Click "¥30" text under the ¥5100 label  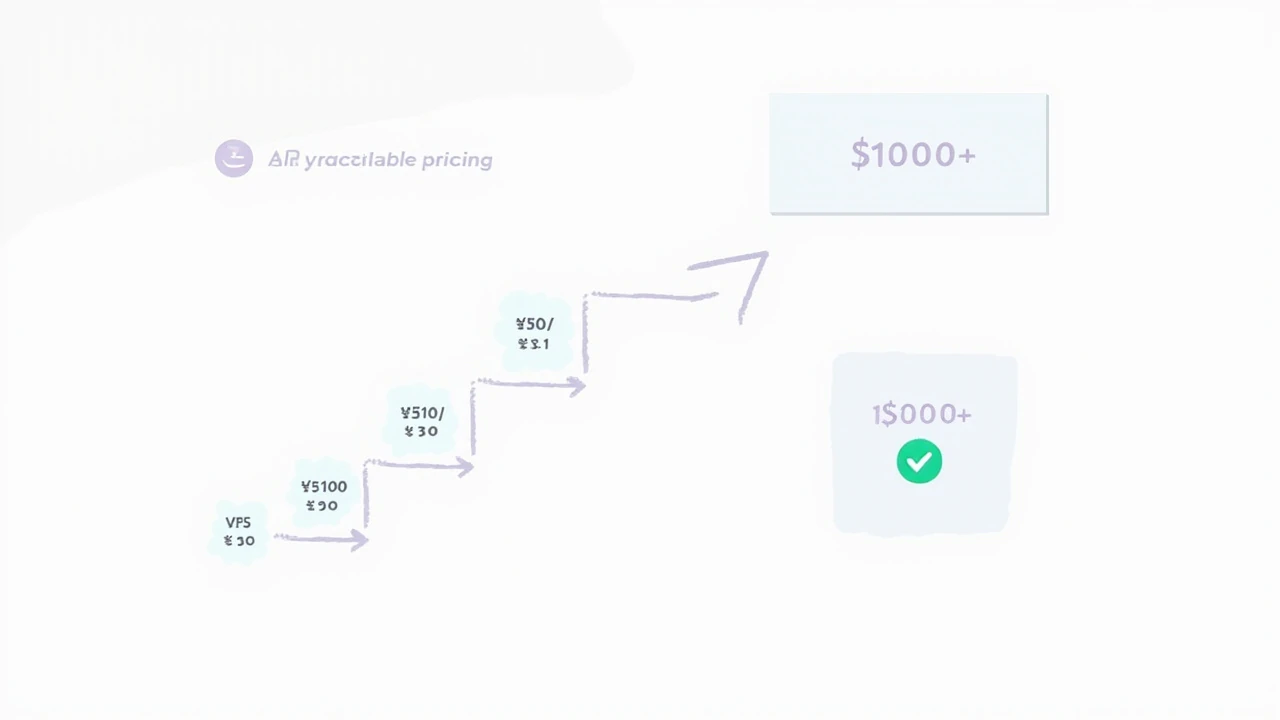click(322, 506)
